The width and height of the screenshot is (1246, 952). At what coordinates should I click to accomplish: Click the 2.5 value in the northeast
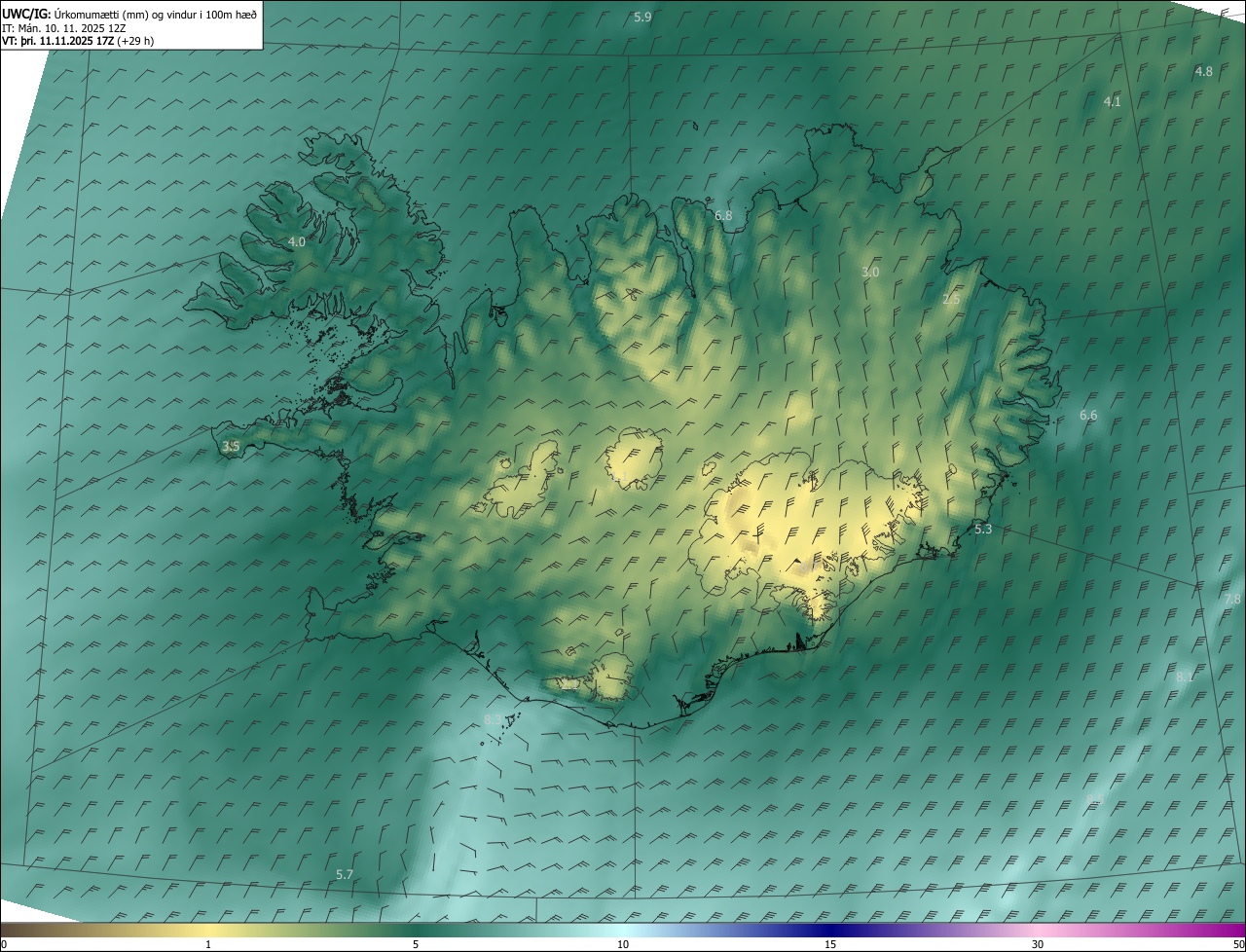pos(951,300)
